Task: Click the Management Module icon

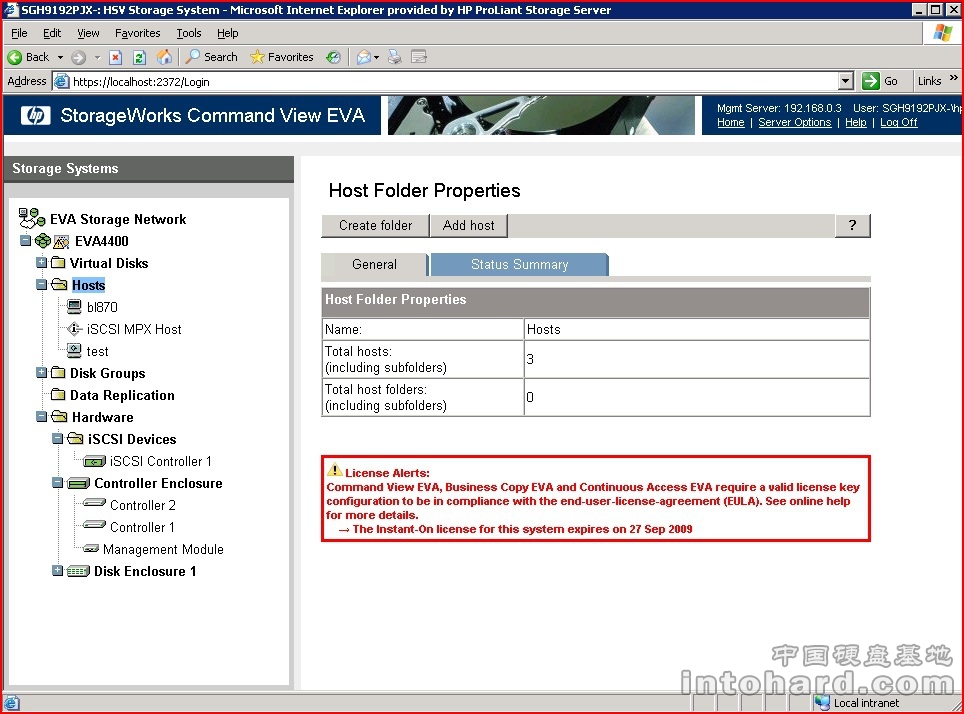Action: [91, 549]
